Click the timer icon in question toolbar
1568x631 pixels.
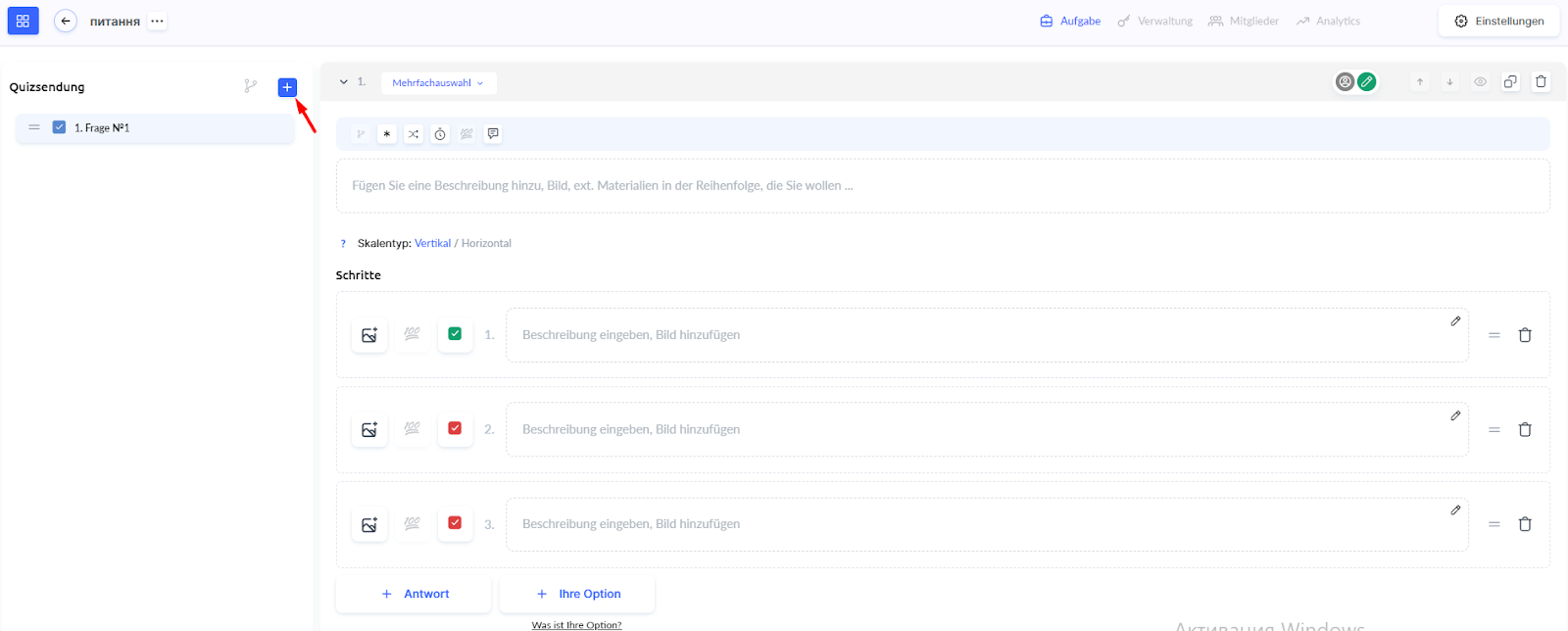tap(440, 134)
